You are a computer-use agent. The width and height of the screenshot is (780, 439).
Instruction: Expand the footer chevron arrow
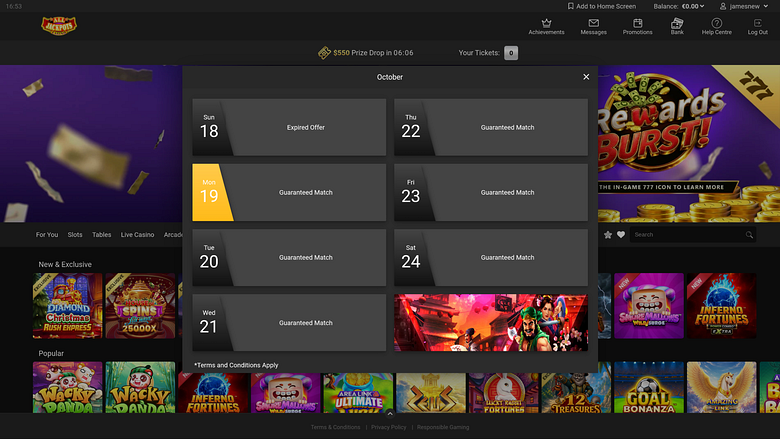pyautogui.click(x=390, y=414)
